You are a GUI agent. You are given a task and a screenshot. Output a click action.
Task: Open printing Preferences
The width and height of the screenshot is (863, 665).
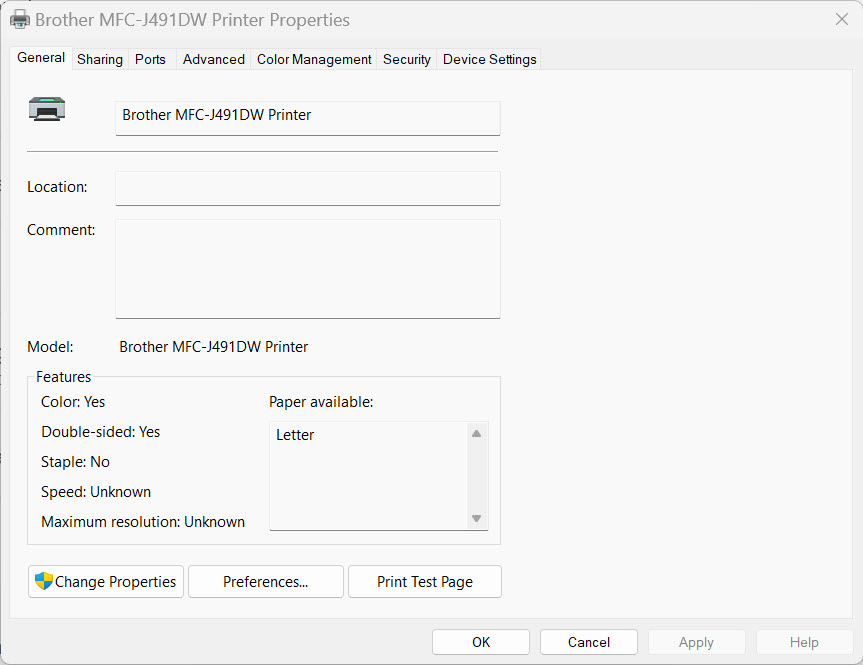(x=266, y=581)
